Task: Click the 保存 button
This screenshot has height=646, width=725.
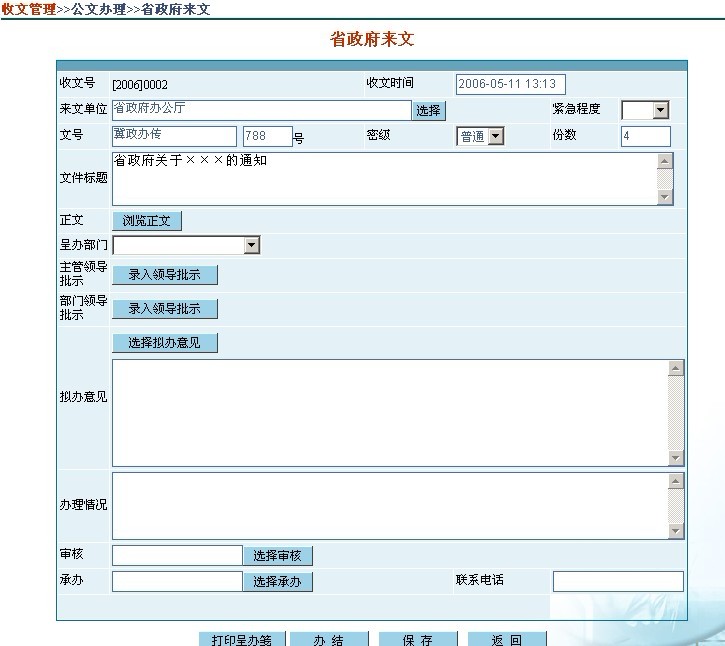Action: point(418,639)
